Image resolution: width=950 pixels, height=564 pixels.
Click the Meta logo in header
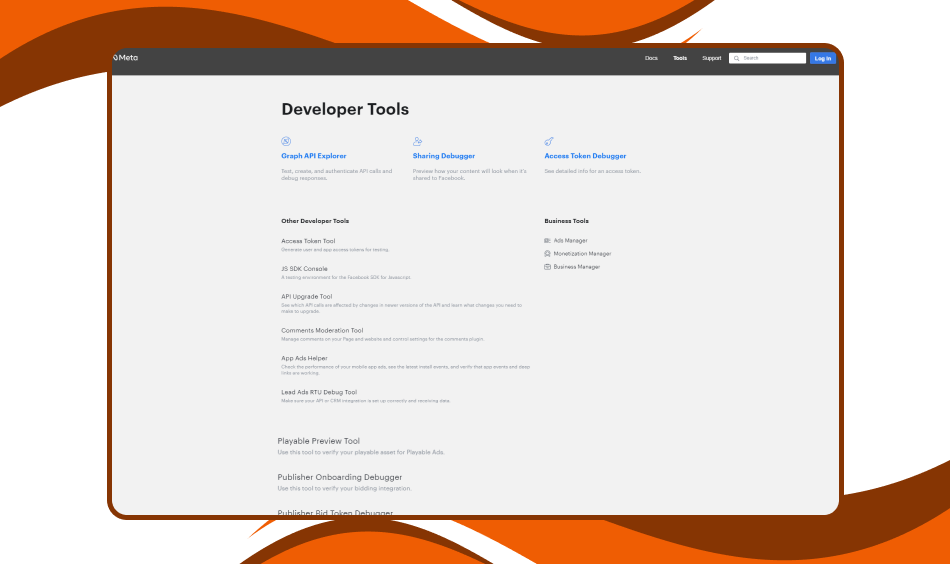[x=125, y=58]
